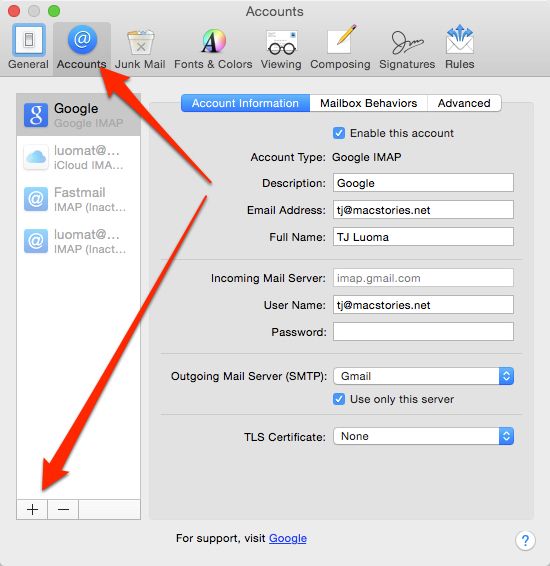The width and height of the screenshot is (550, 566).
Task: Open Fonts & Colors preferences
Action: [213, 49]
